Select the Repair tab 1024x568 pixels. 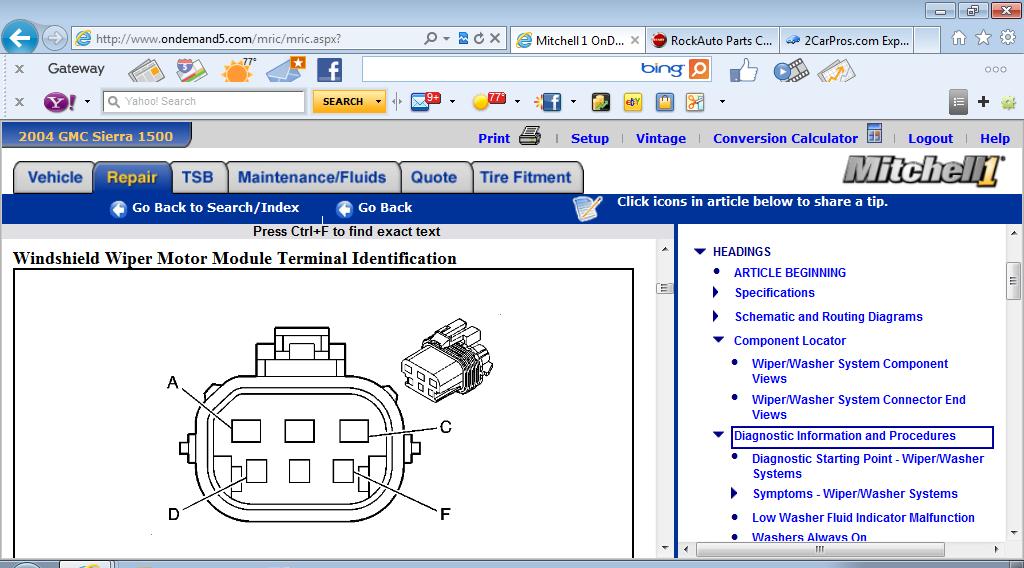(132, 178)
